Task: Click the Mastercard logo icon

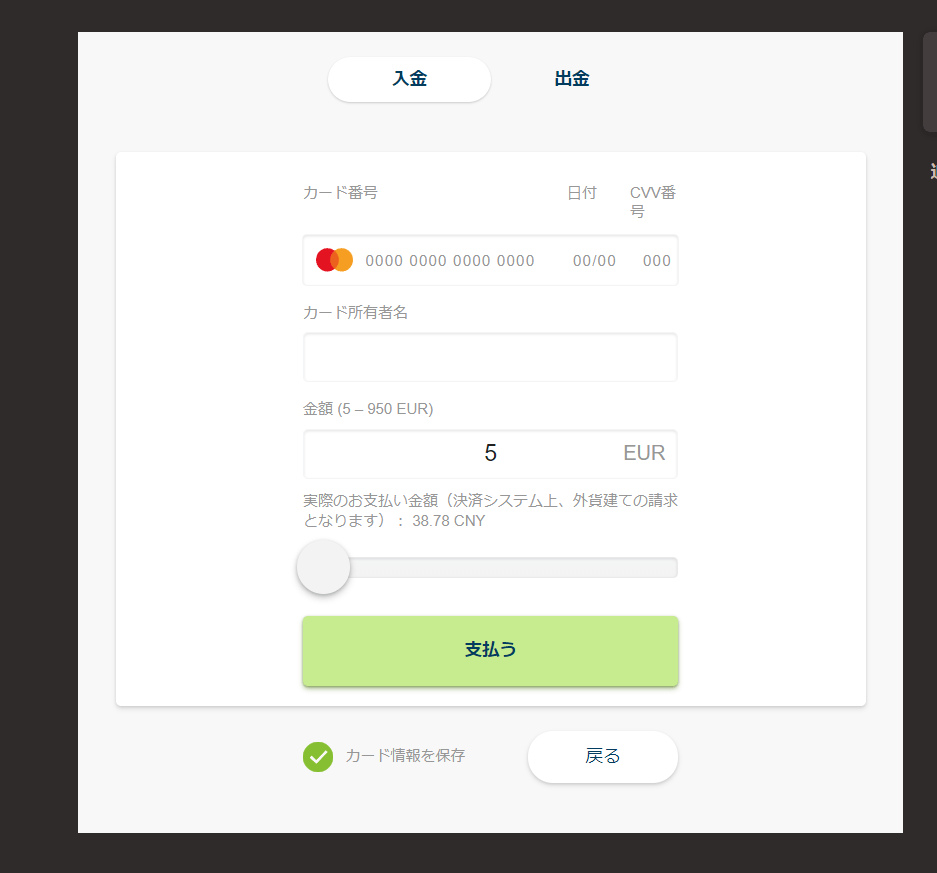Action: click(334, 260)
